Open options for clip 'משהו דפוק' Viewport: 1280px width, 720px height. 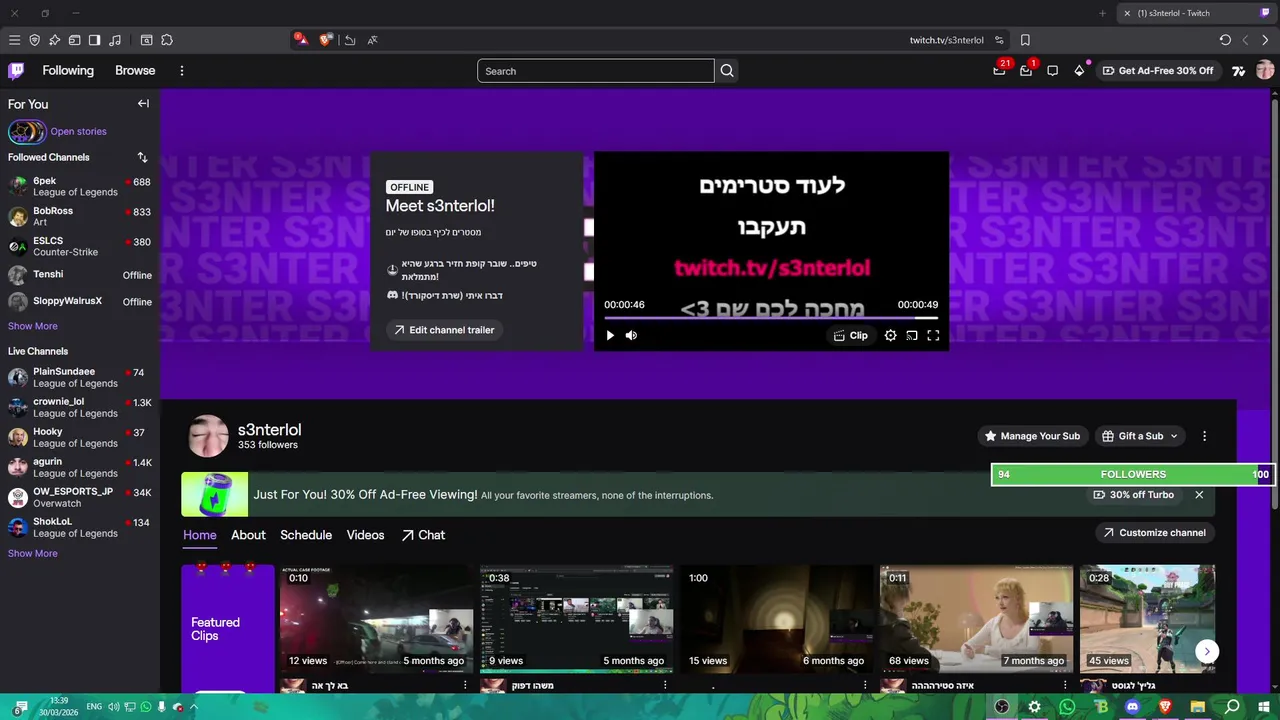[x=665, y=685]
